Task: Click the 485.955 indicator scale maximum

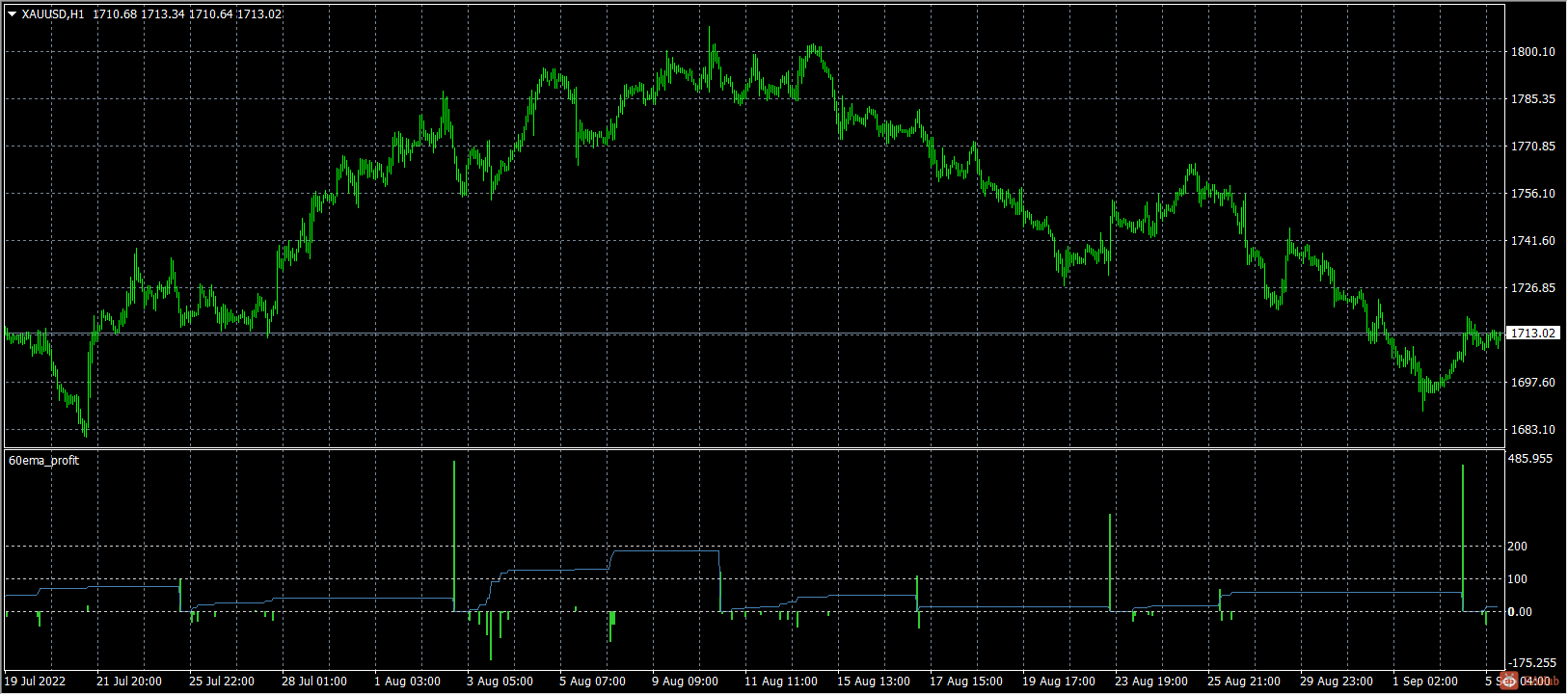Action: 1531,459
